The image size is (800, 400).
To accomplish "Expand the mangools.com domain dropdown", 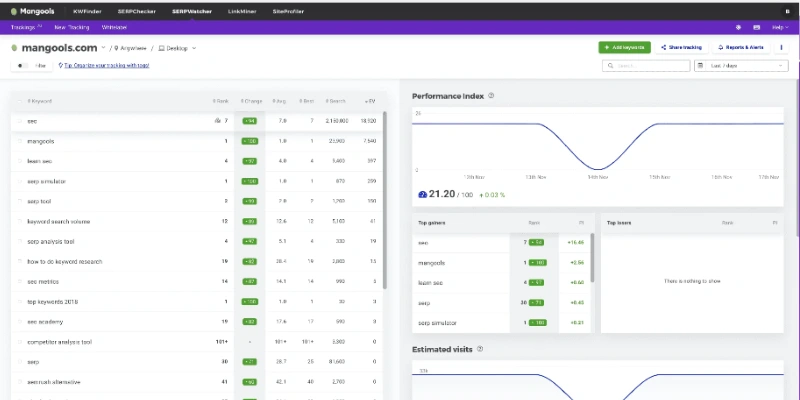I will [103, 48].
